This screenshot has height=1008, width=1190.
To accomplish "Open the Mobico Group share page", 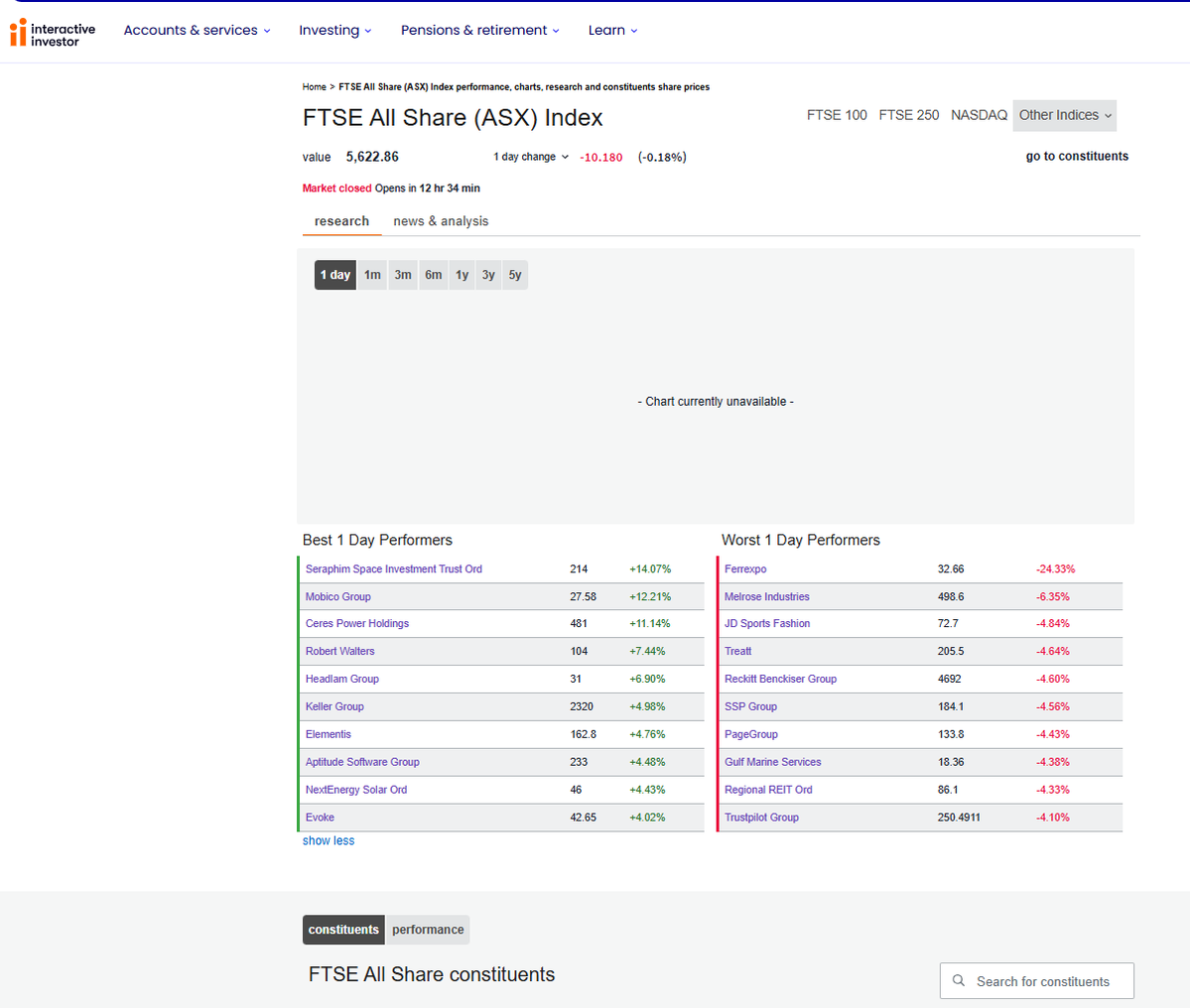I will tap(337, 597).
